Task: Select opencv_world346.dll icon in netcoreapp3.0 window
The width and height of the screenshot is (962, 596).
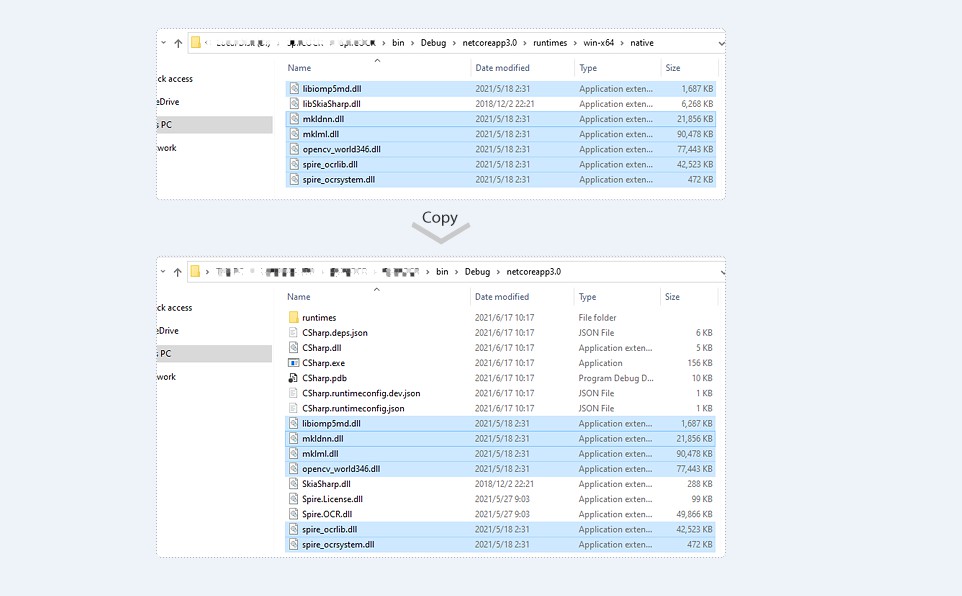Action: tap(294, 469)
